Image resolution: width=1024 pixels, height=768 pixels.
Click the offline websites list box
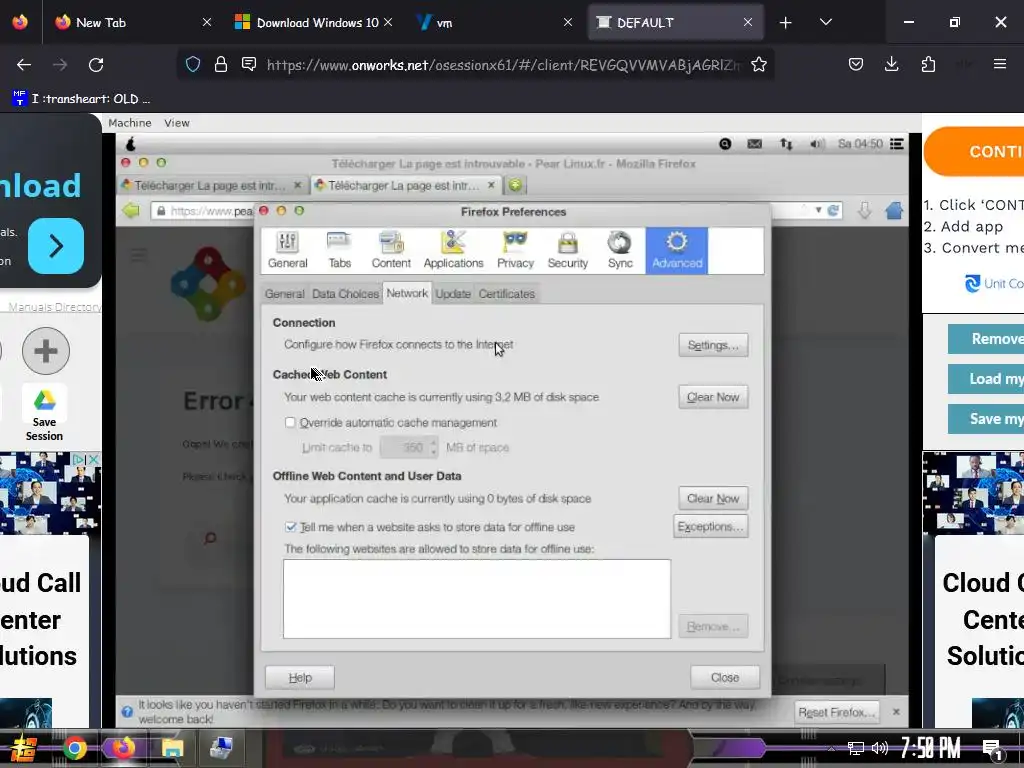click(x=477, y=599)
